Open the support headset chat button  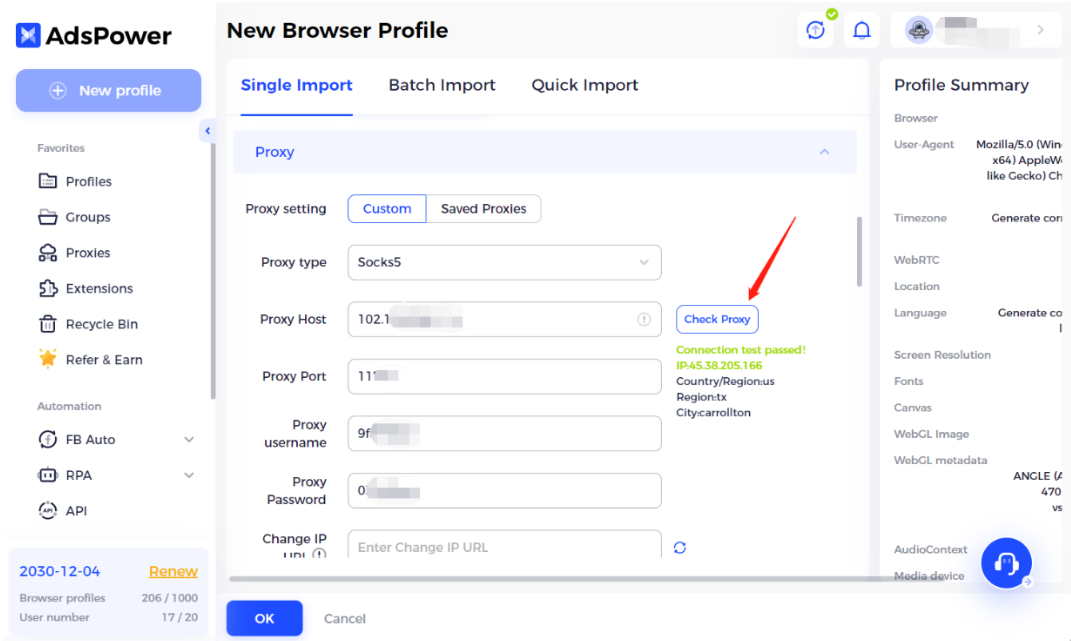[1006, 562]
